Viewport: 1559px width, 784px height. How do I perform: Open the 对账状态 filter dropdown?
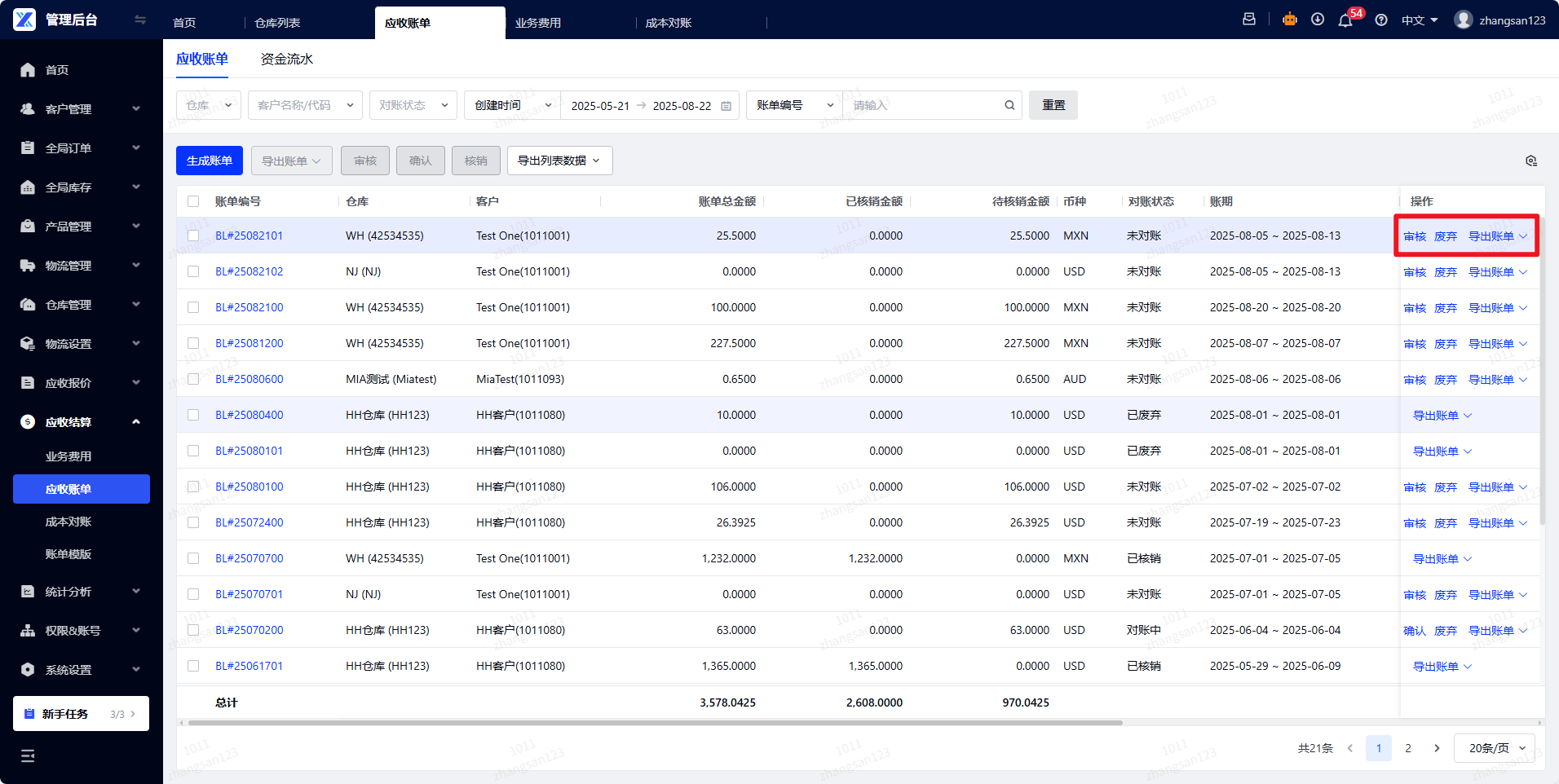point(413,105)
